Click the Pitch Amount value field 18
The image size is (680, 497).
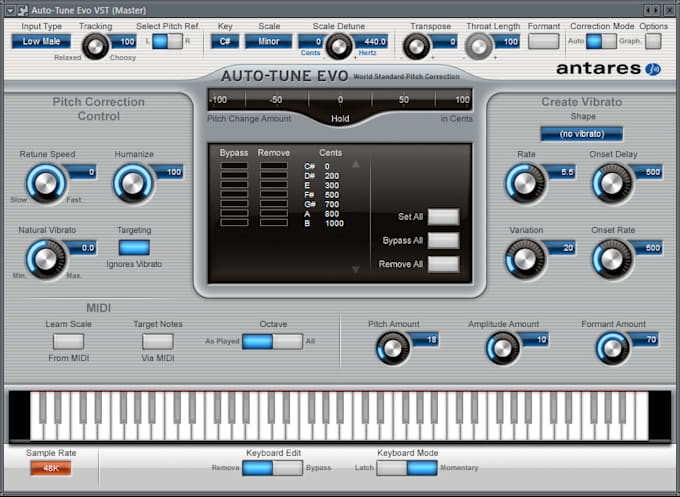point(425,340)
